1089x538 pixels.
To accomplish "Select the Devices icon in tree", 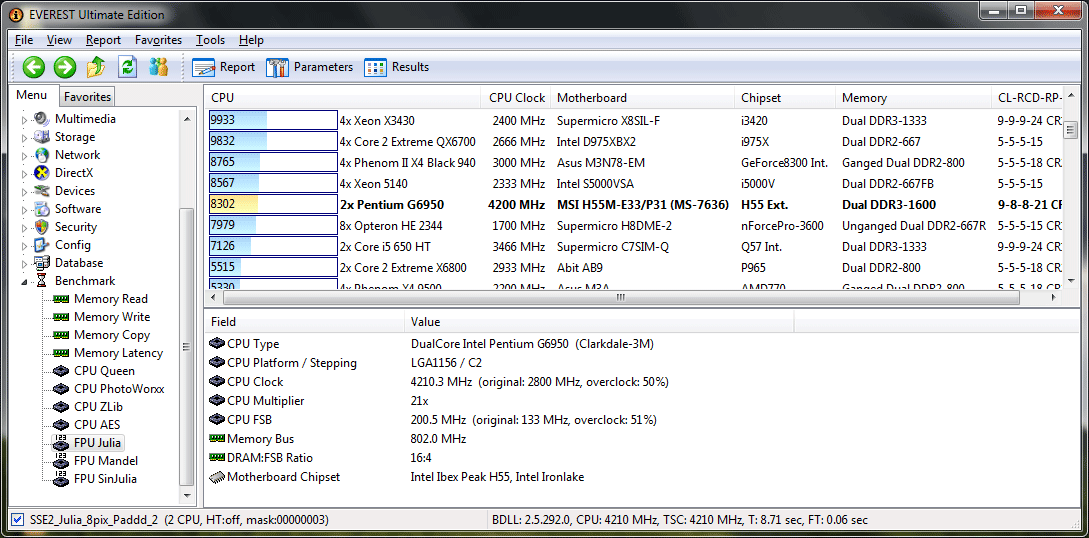I will coord(42,191).
